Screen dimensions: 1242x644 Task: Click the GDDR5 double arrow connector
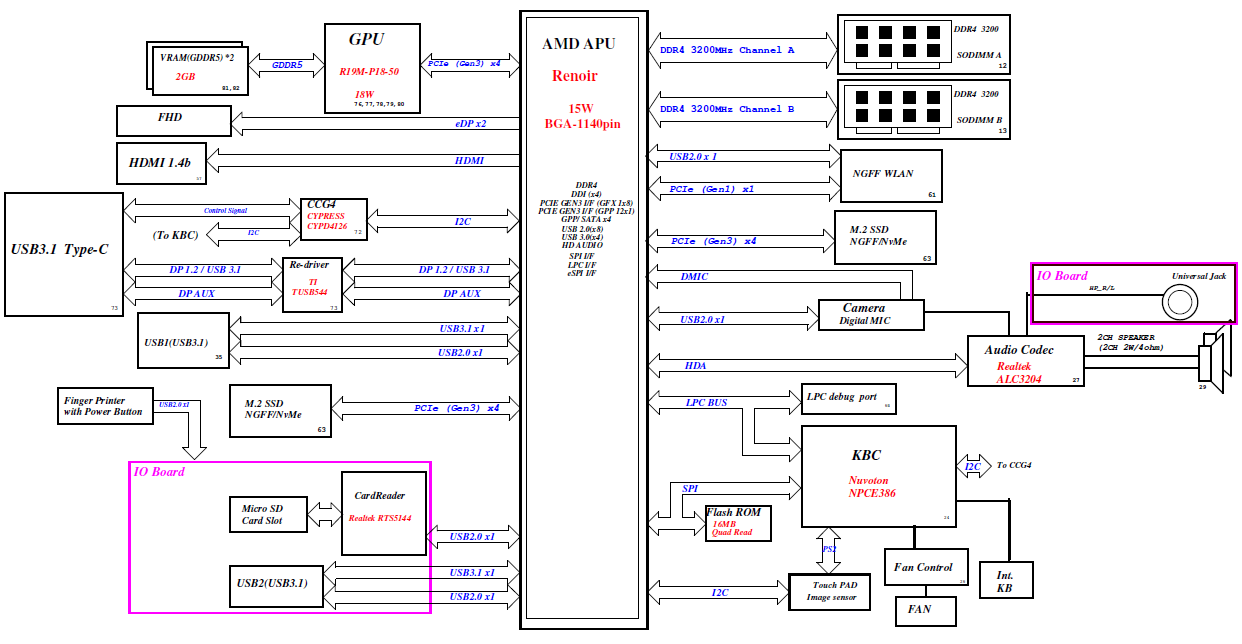[x=287, y=65]
